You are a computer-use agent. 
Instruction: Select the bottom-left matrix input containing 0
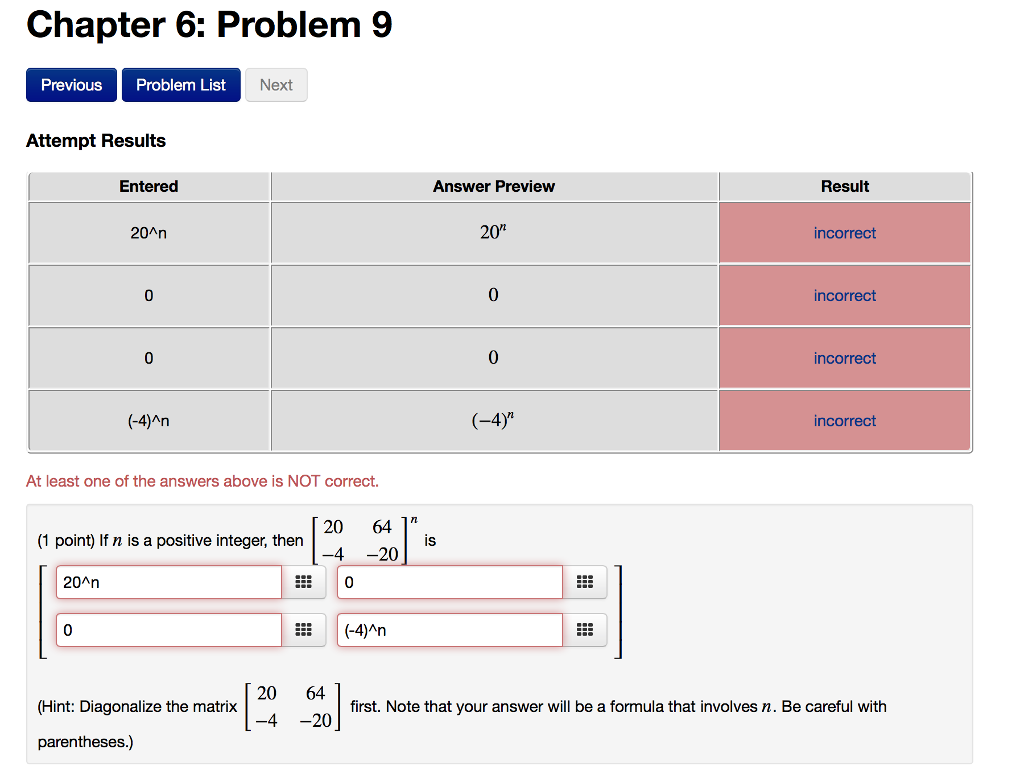point(168,629)
